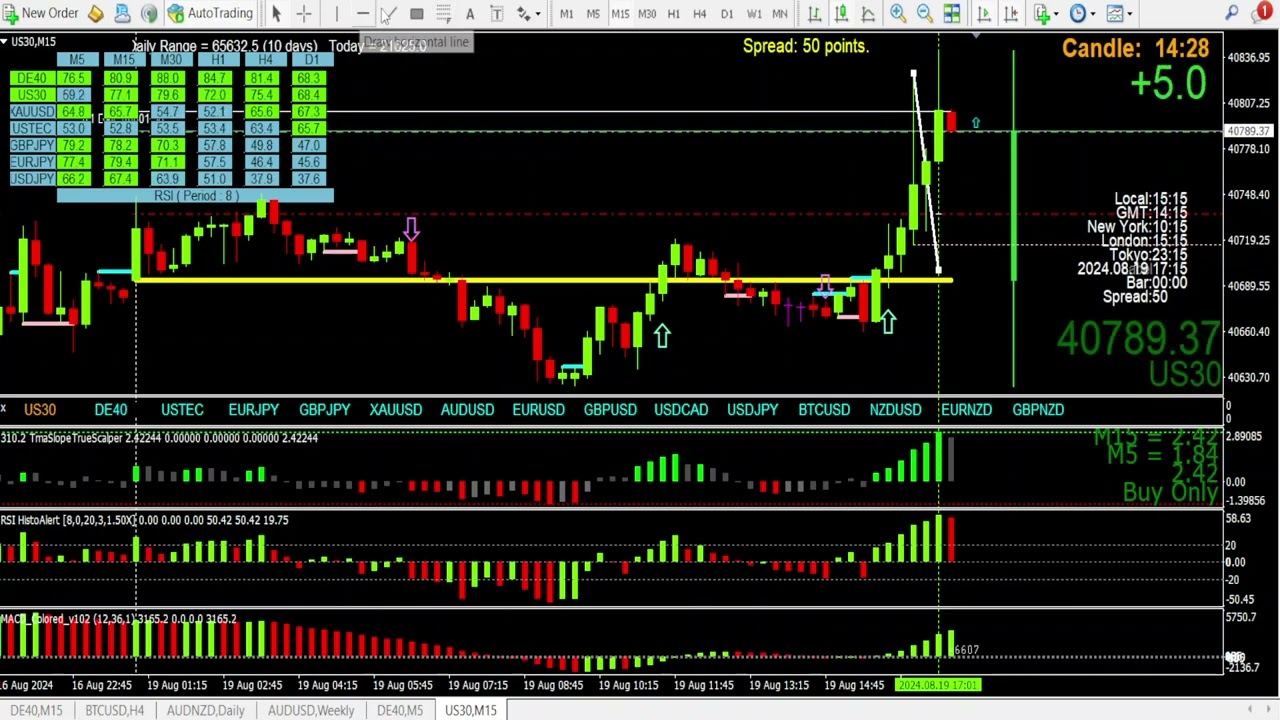This screenshot has width=1280, height=720.
Task: Open the arrows objects dropdown
Action: [x=528, y=13]
